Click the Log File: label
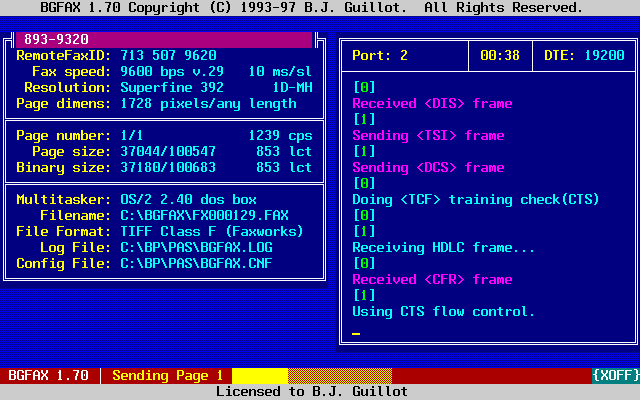Screen dimensions: 640x400 click(76, 247)
